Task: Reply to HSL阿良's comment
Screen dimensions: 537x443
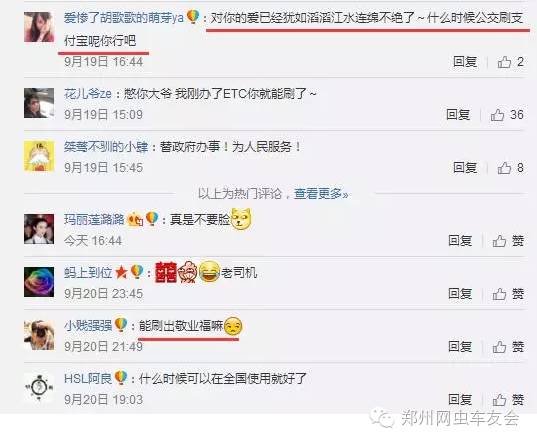Action: (460, 400)
